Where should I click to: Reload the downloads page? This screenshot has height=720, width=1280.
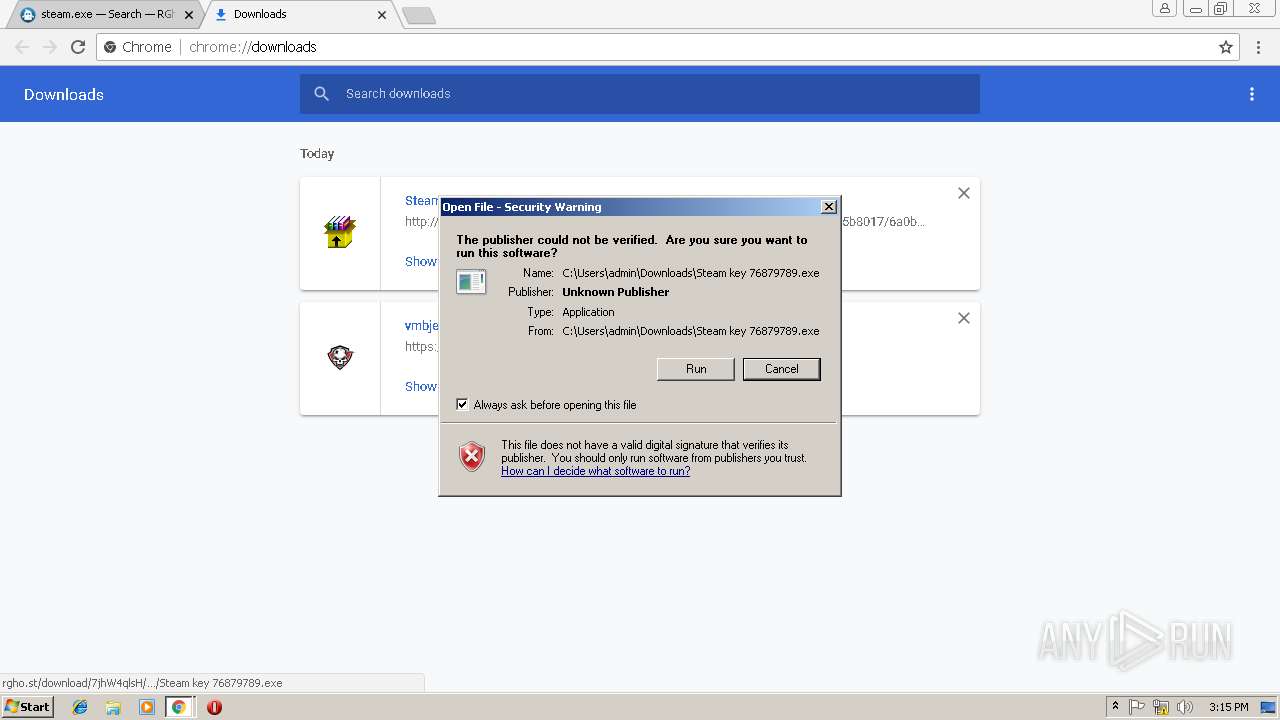coord(78,47)
